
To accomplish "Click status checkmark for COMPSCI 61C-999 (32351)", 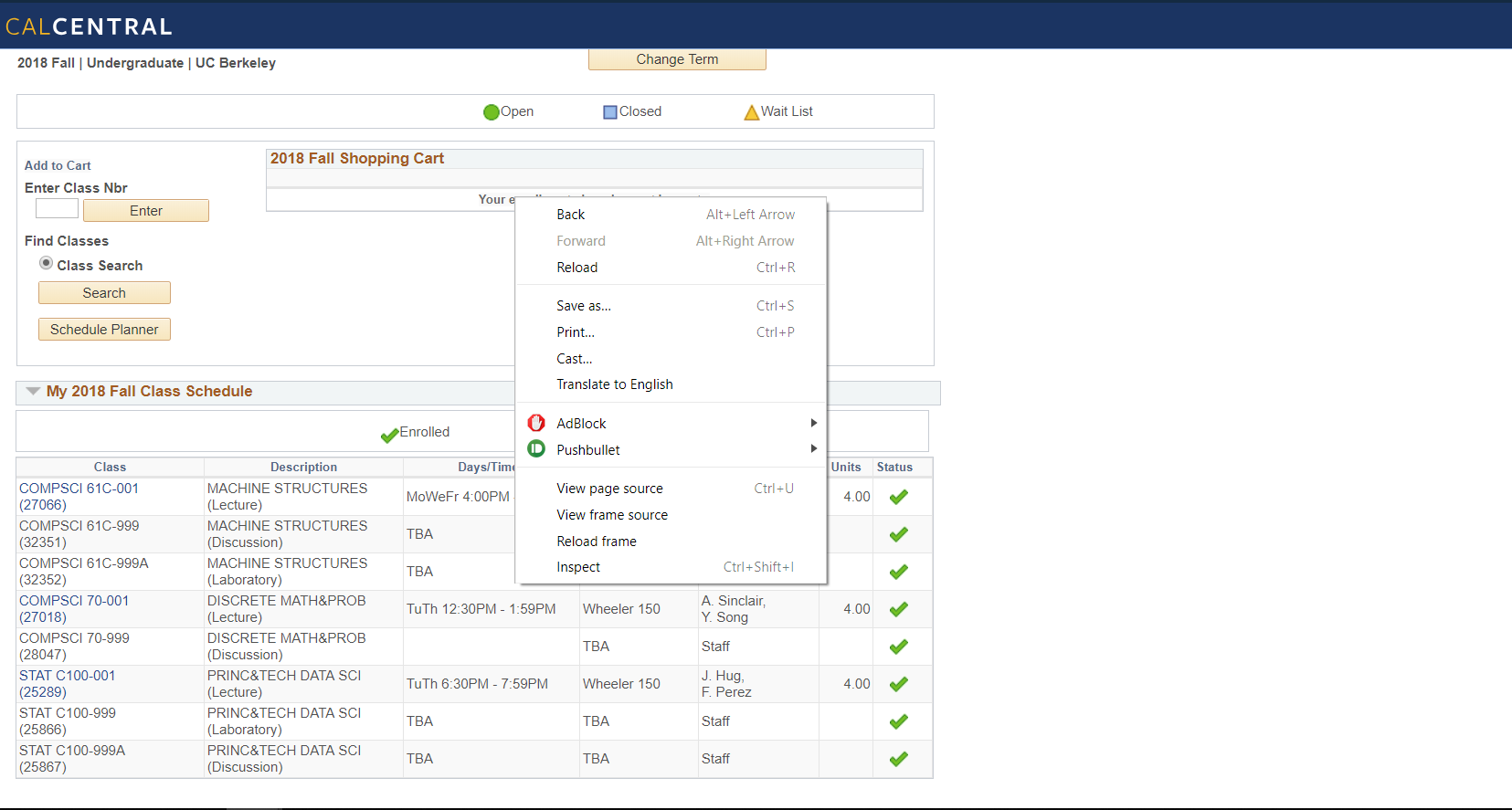I will tap(899, 534).
